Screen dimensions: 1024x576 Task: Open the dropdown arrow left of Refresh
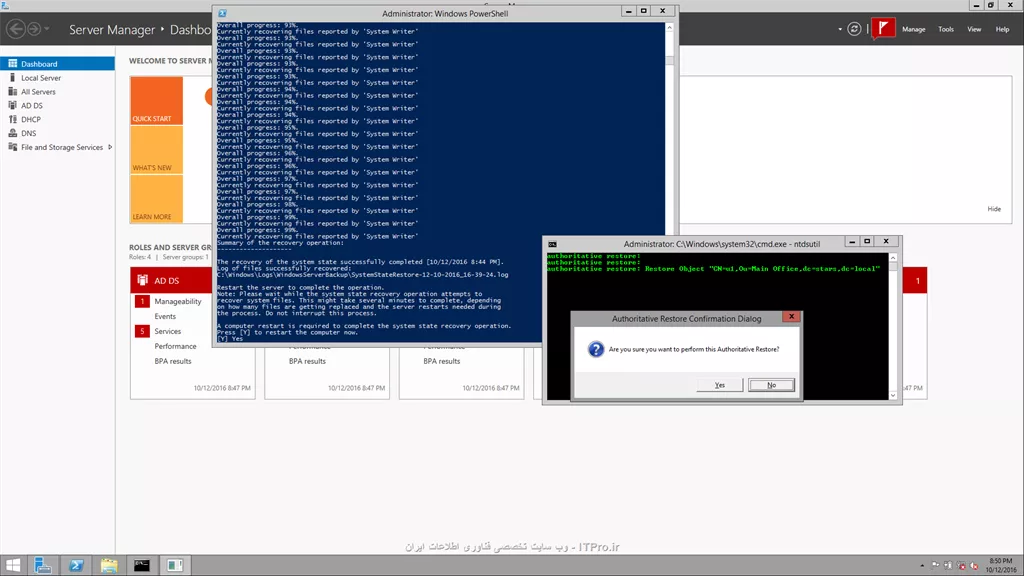[840, 29]
